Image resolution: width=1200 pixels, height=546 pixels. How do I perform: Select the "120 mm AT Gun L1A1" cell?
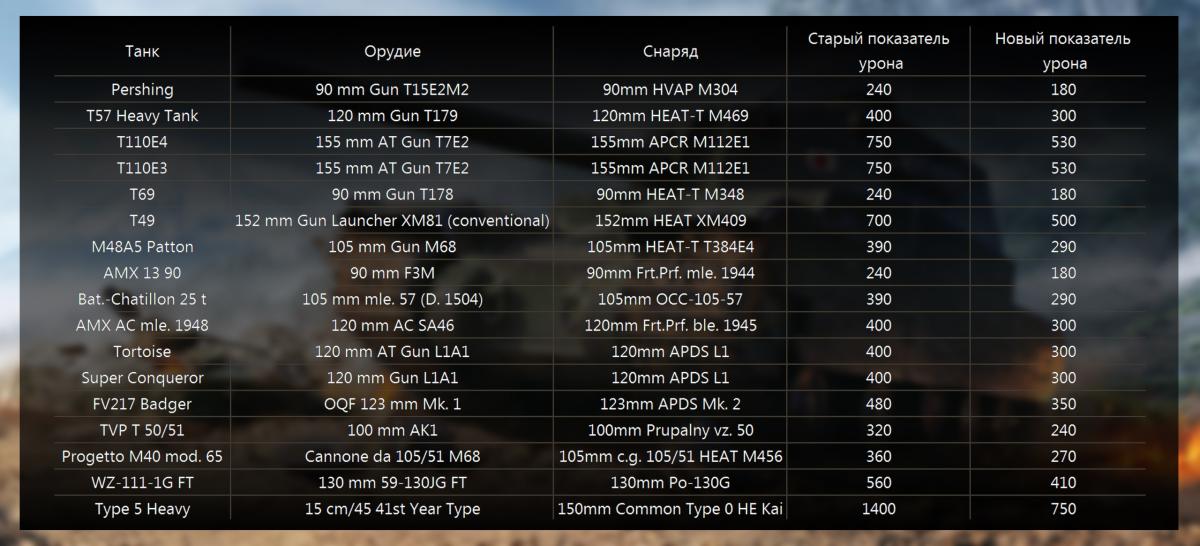(392, 351)
